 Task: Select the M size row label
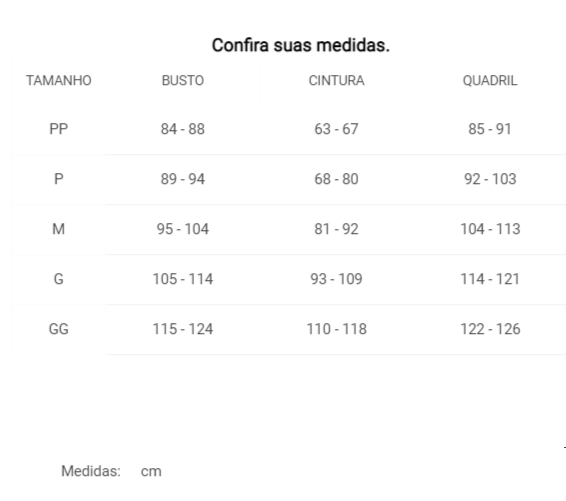[58, 229]
